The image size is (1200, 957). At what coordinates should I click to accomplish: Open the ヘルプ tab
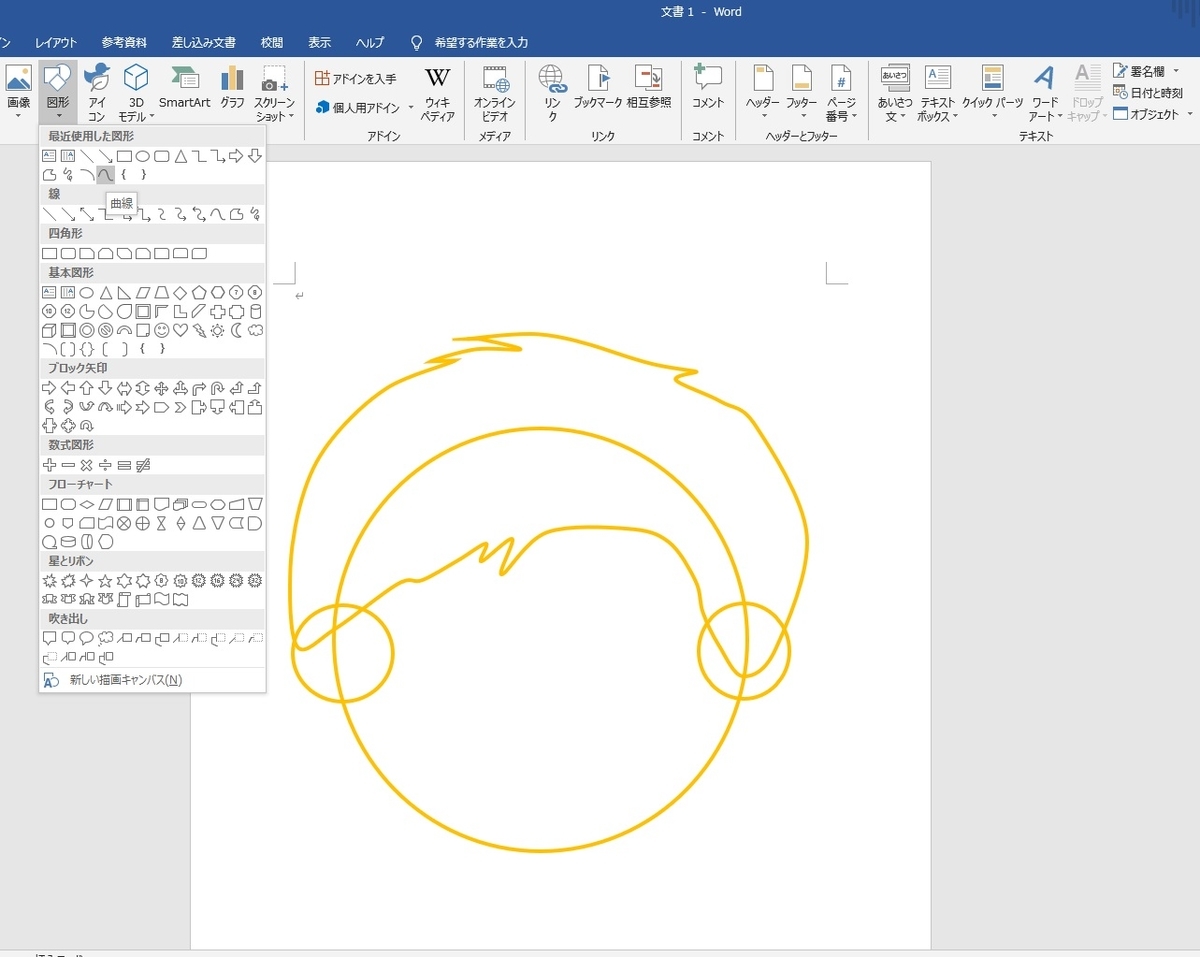pyautogui.click(x=370, y=43)
